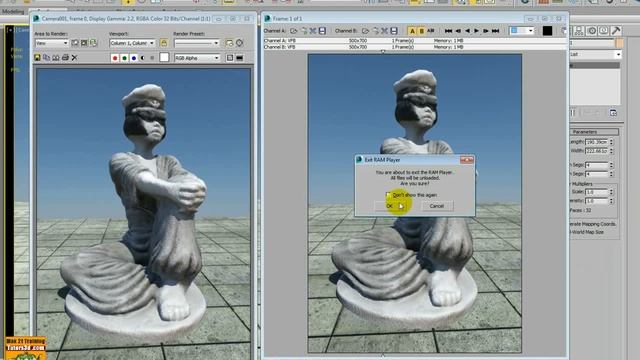Toggle Display Alpha Channel button
This screenshot has height=360, width=640.
143,58
